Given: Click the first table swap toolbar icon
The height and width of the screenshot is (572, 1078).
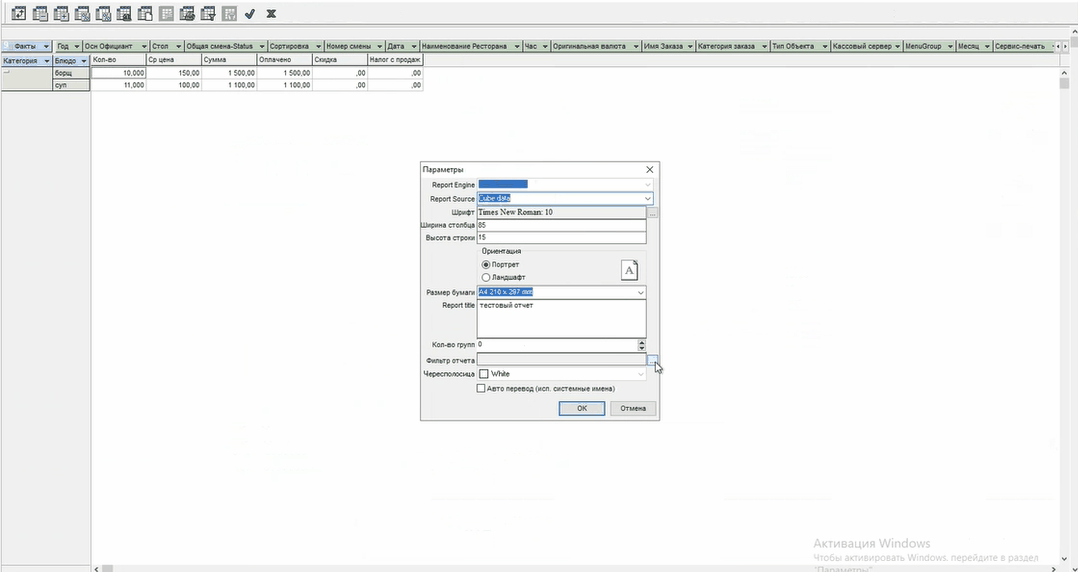Looking at the screenshot, I should point(19,14).
